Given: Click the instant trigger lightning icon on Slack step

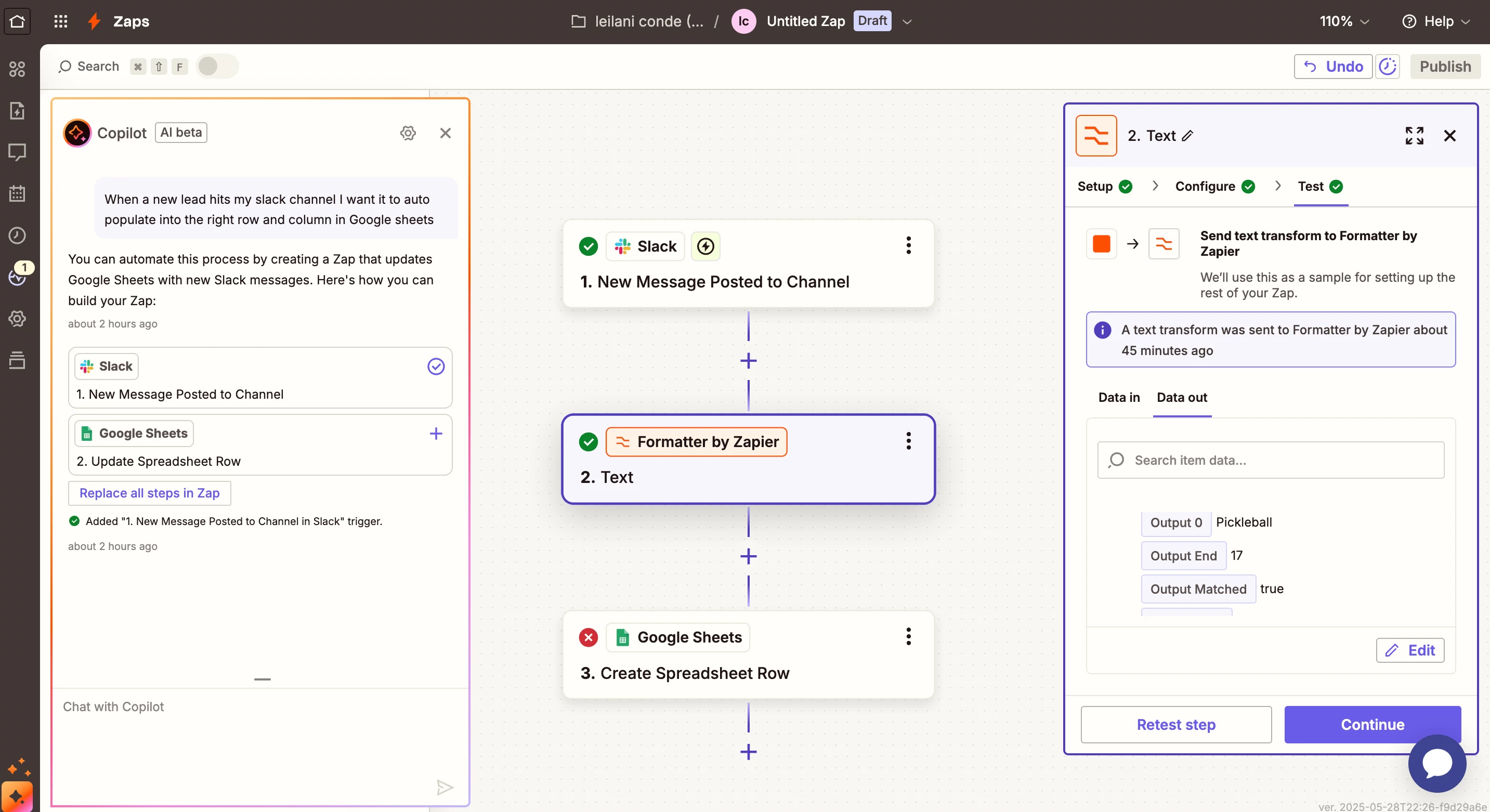Looking at the screenshot, I should pyautogui.click(x=705, y=246).
